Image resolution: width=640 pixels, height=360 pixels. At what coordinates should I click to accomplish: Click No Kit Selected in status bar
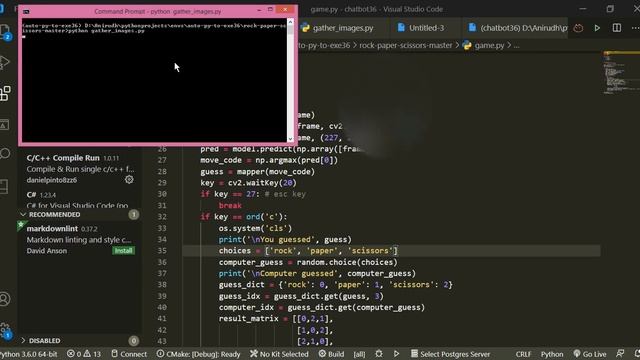point(279,354)
